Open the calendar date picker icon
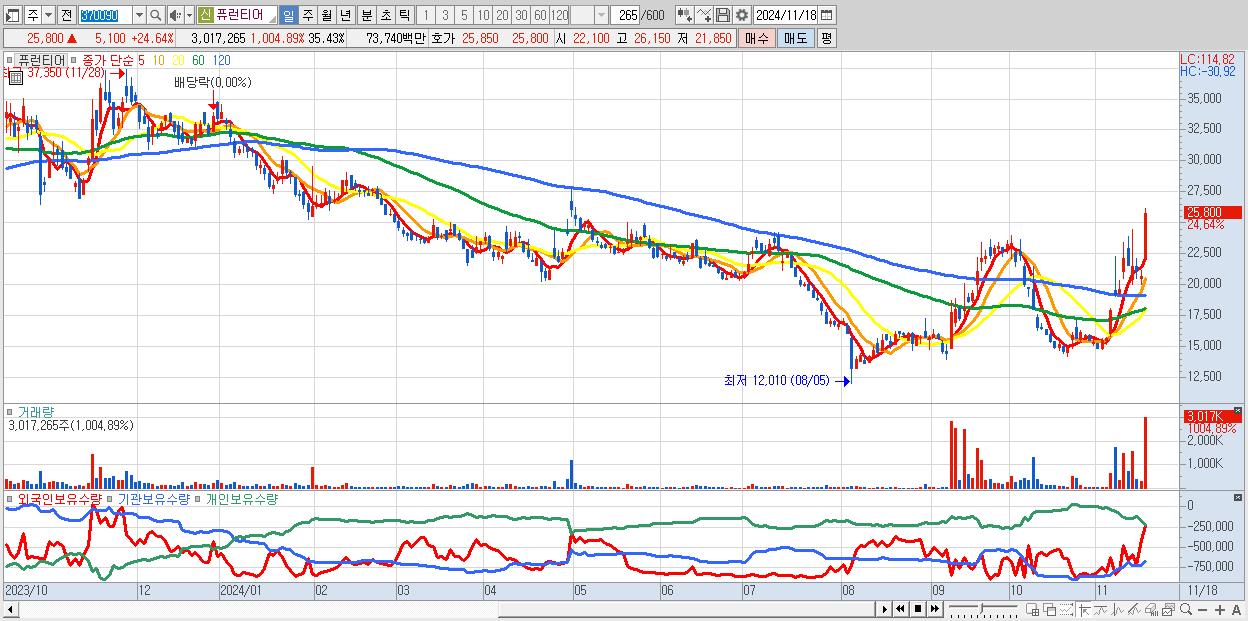This screenshot has width=1248, height=621. (828, 15)
